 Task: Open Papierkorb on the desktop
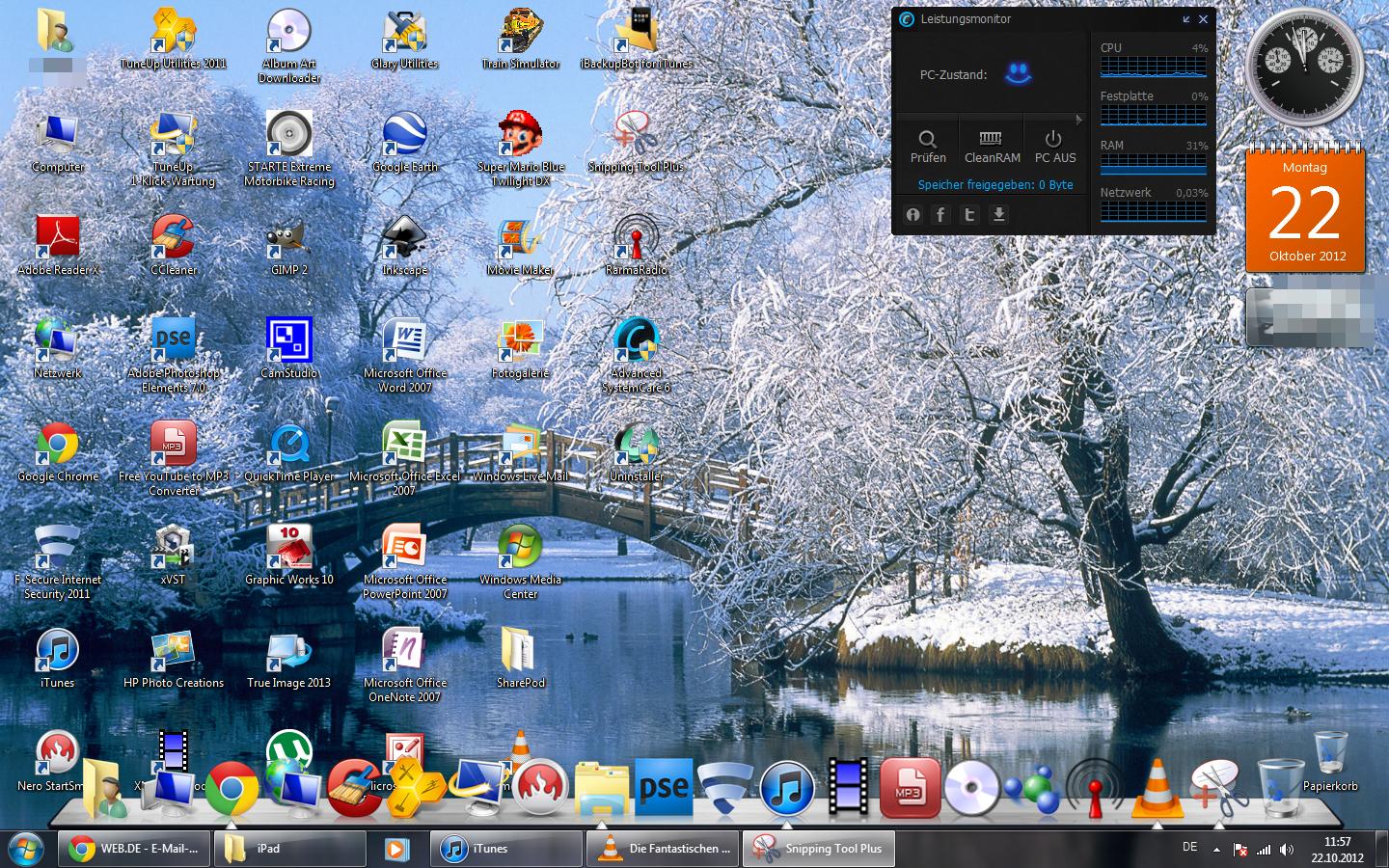click(1330, 762)
